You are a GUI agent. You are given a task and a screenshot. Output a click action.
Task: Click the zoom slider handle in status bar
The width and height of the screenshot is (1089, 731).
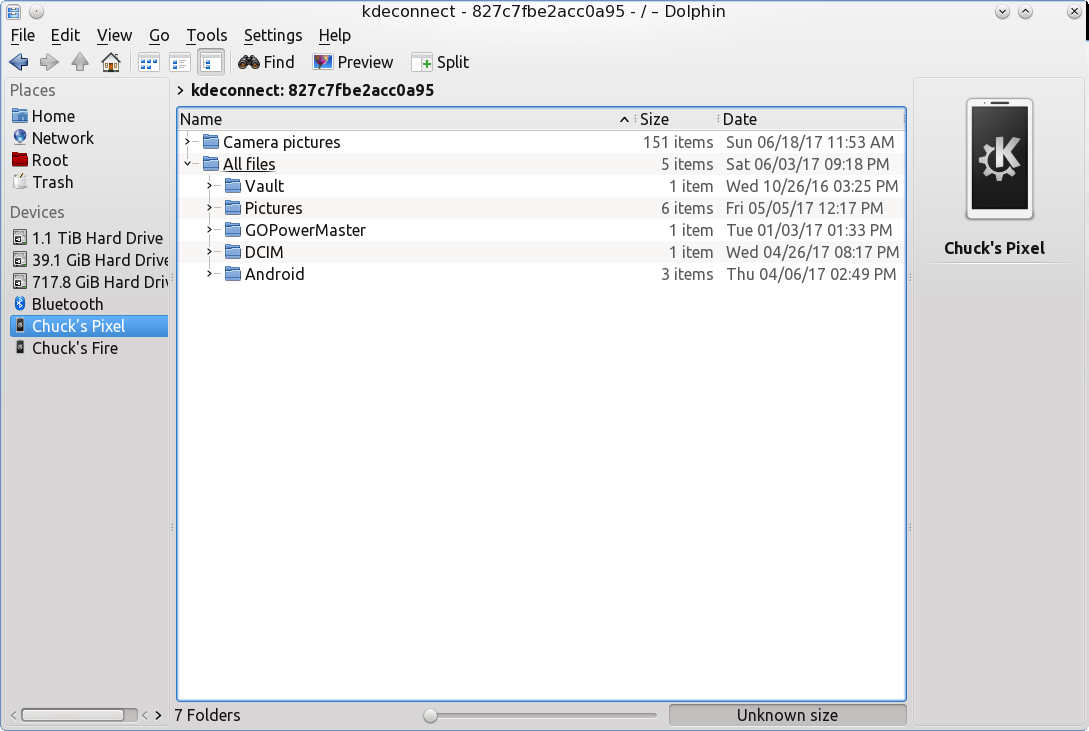(431, 715)
